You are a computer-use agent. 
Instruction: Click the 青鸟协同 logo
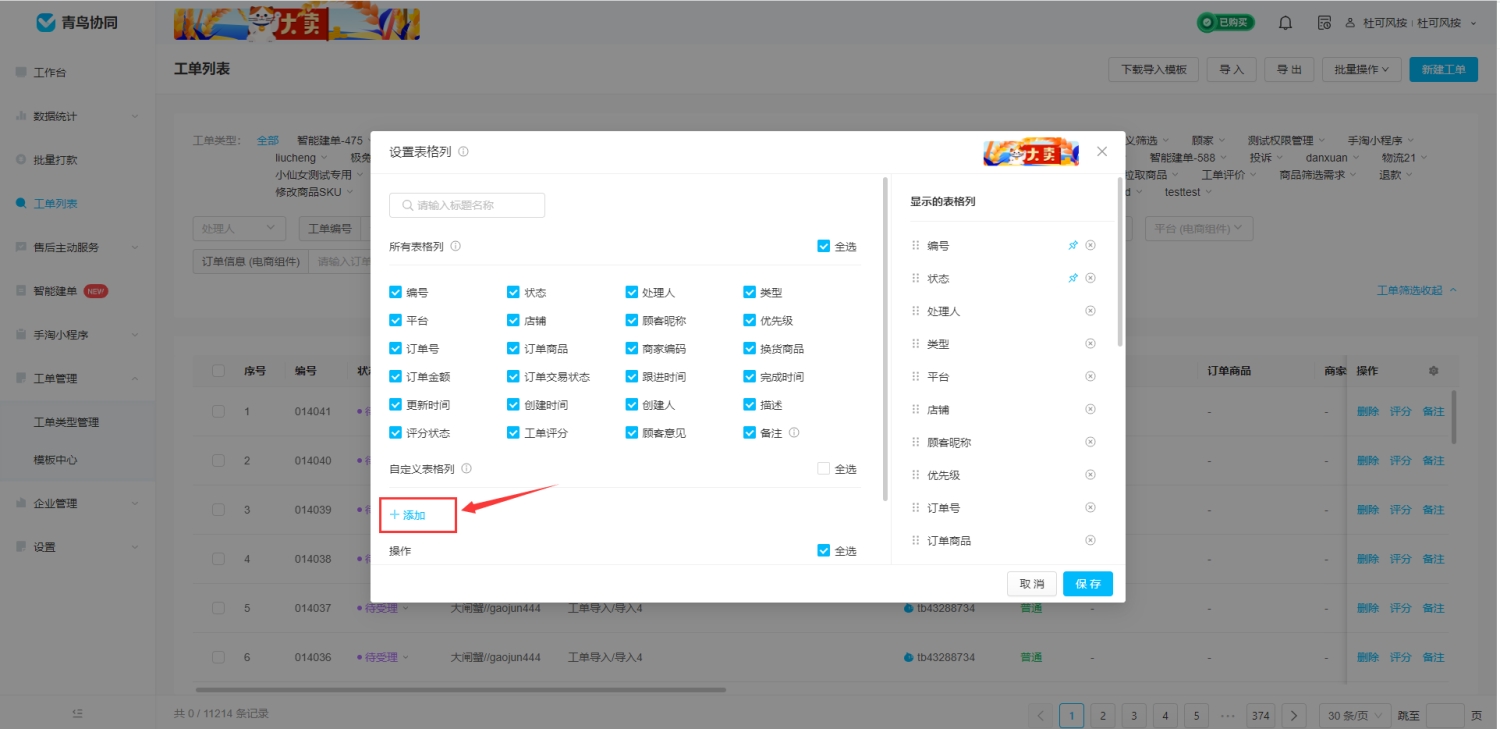coord(77,22)
